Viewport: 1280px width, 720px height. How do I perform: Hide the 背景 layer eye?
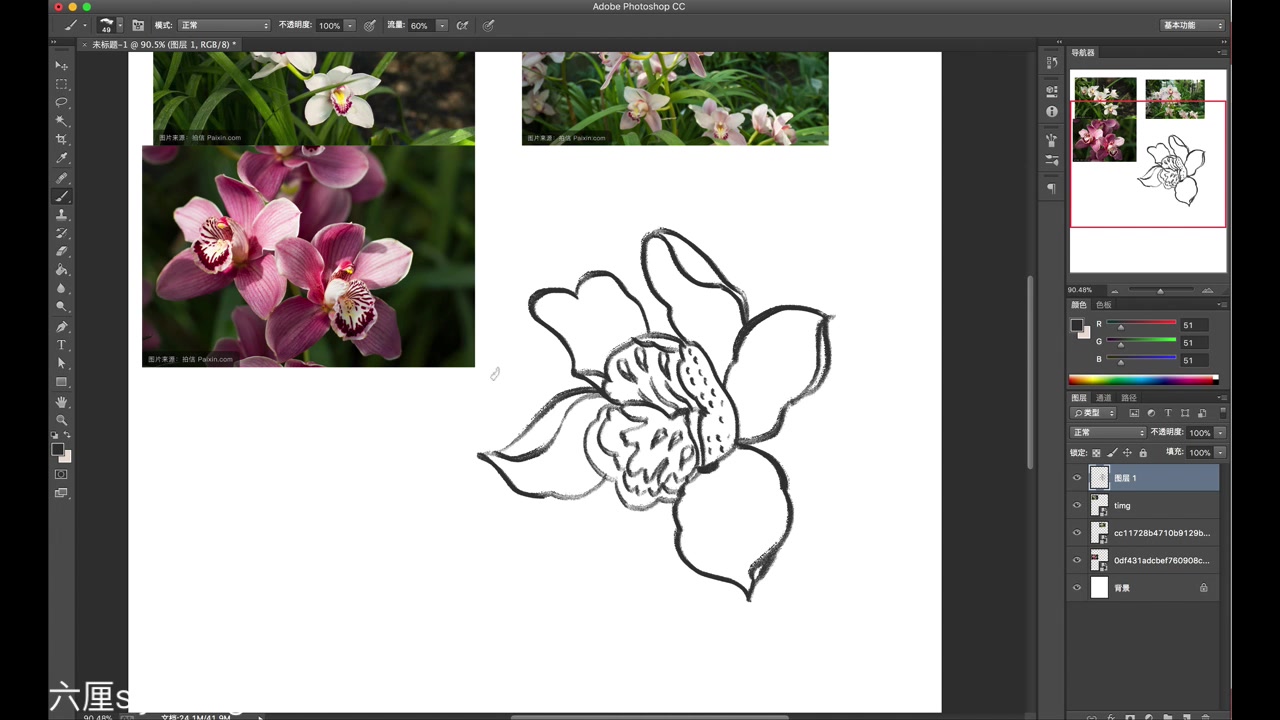point(1077,588)
